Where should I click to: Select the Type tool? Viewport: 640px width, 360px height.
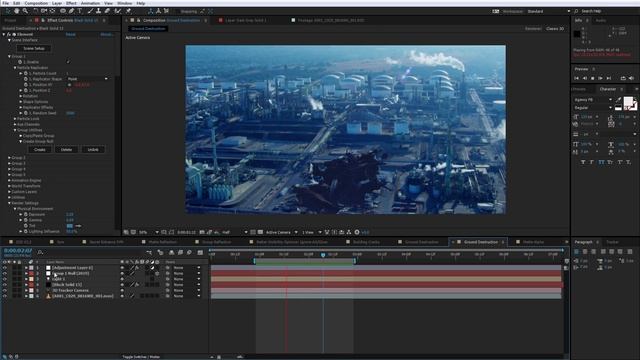80,11
